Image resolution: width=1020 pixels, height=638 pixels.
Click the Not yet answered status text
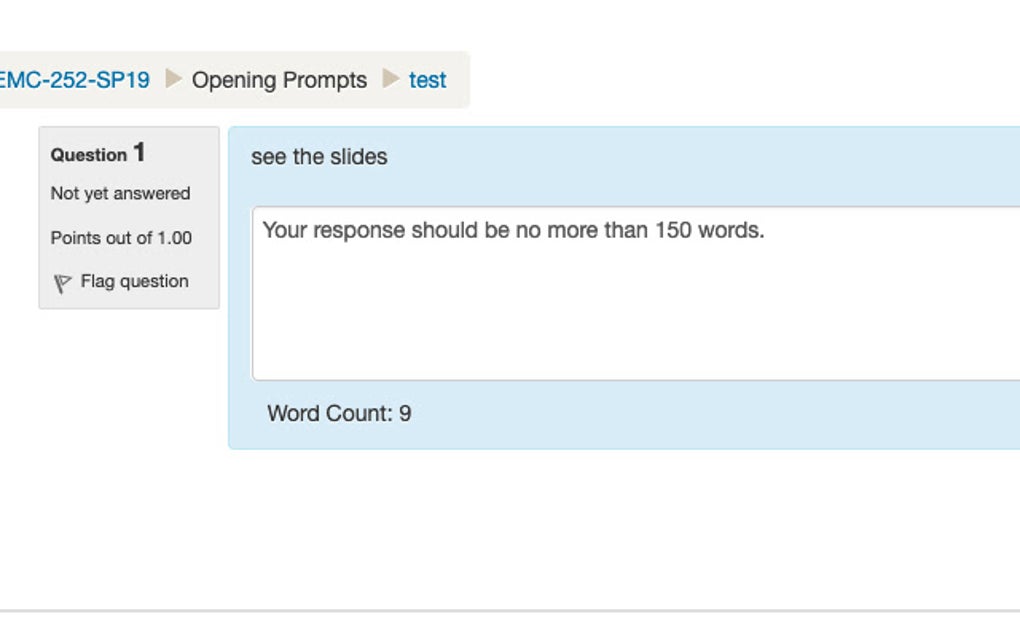tap(120, 193)
